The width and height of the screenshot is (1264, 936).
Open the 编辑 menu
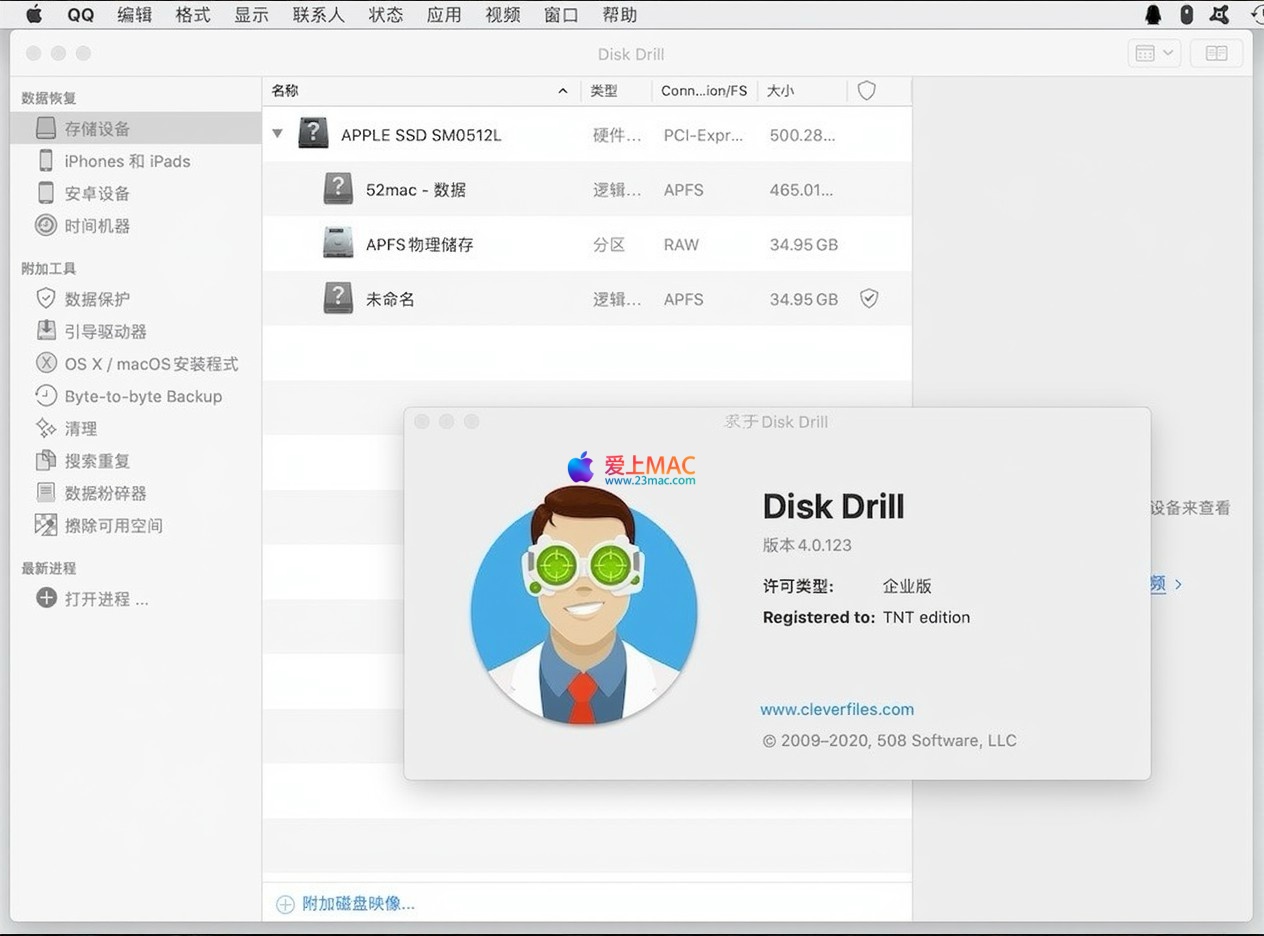(x=134, y=15)
